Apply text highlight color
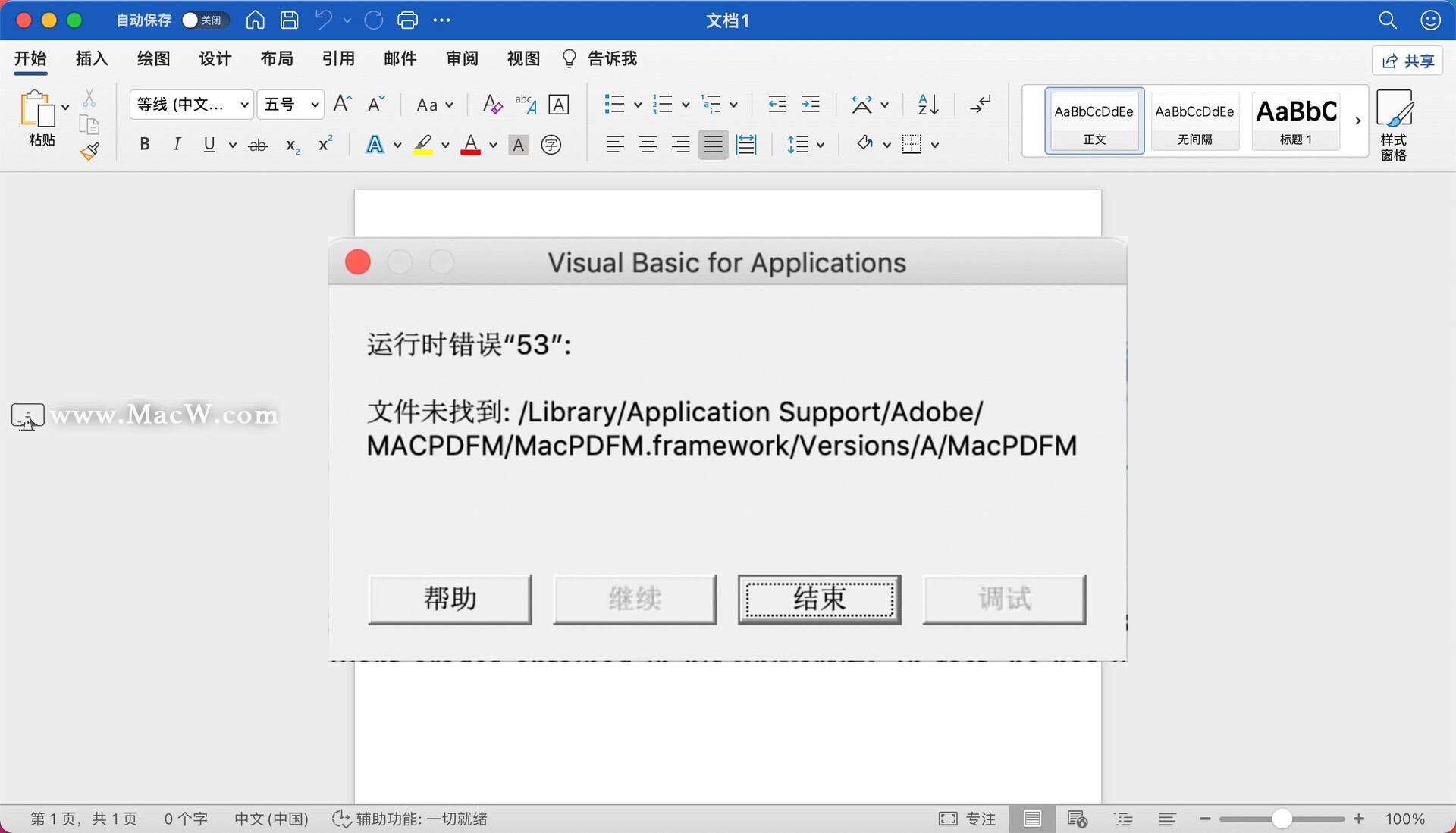The height and width of the screenshot is (833, 1456). (423, 144)
